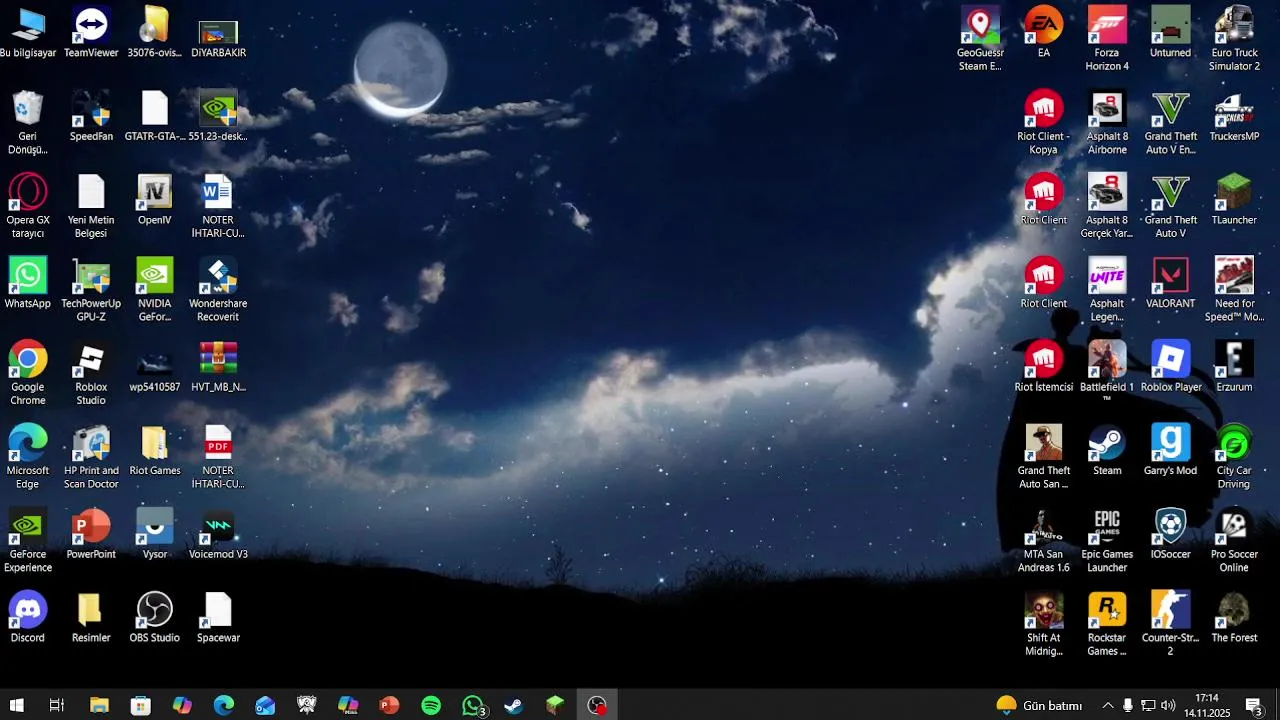Click the Garry's Mod desktop icon
Screen dimensions: 1280x720
[x=1171, y=450]
